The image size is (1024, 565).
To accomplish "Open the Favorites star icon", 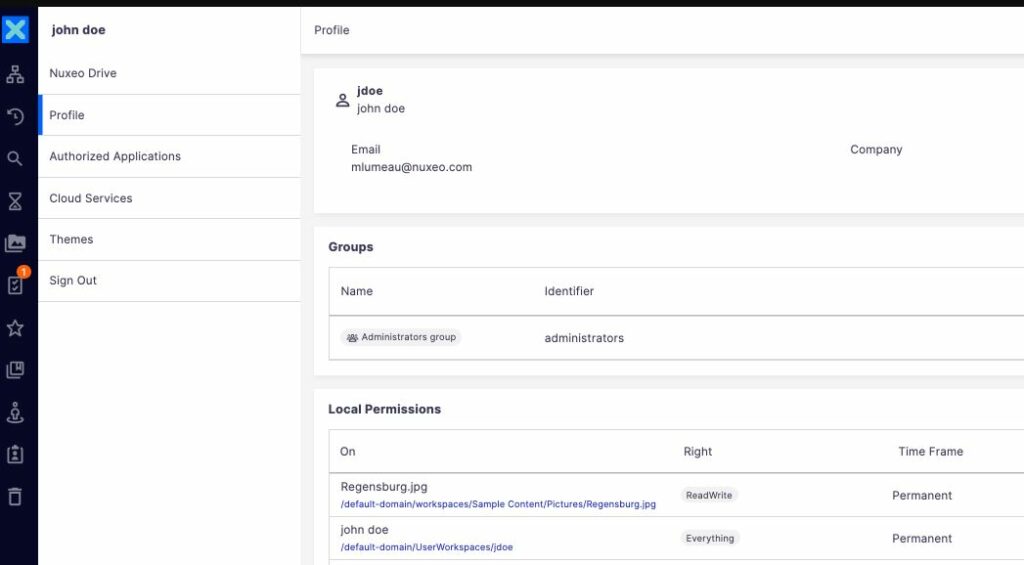I will [x=15, y=328].
